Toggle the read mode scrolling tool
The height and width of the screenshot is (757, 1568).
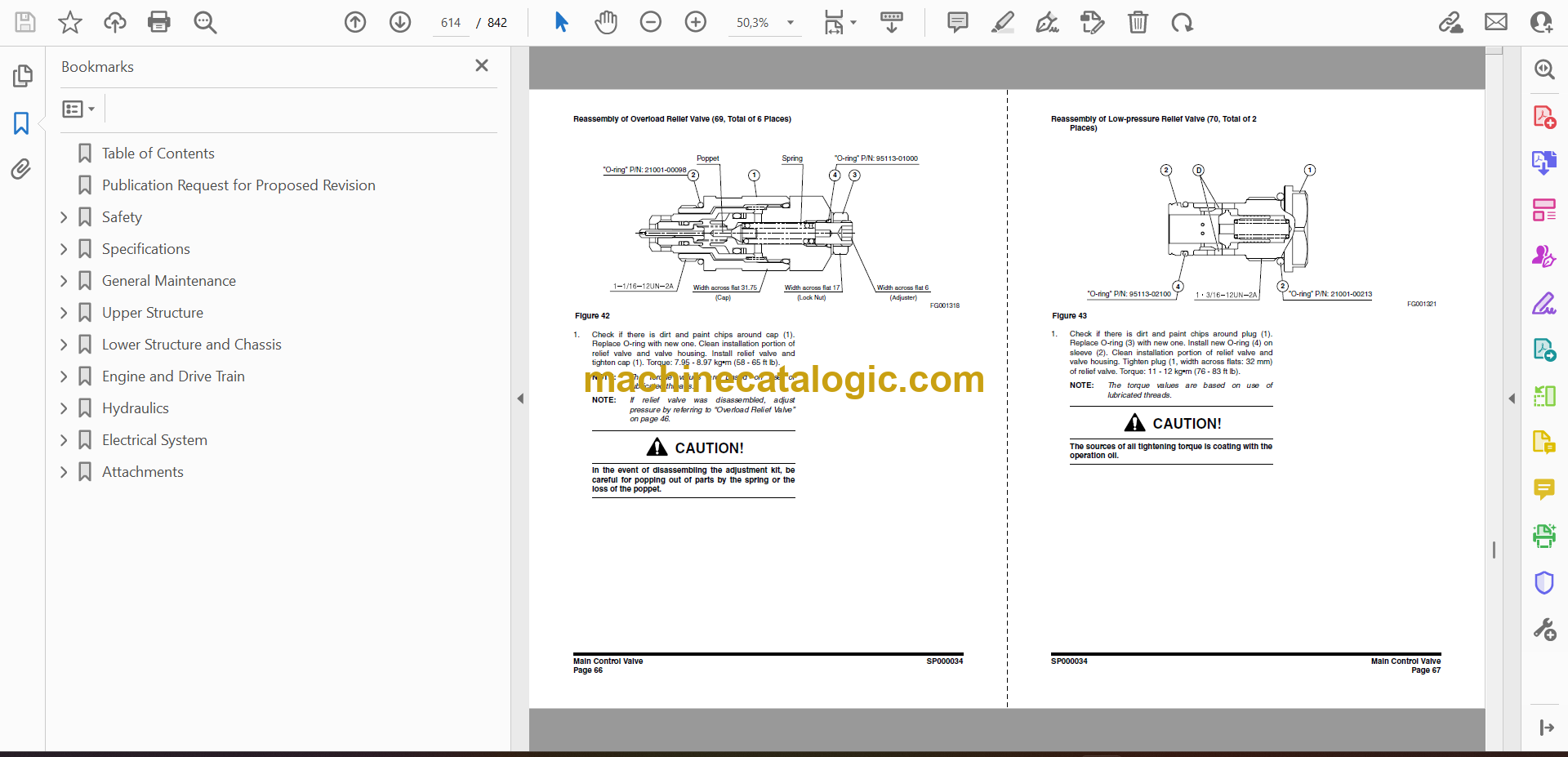point(892,22)
